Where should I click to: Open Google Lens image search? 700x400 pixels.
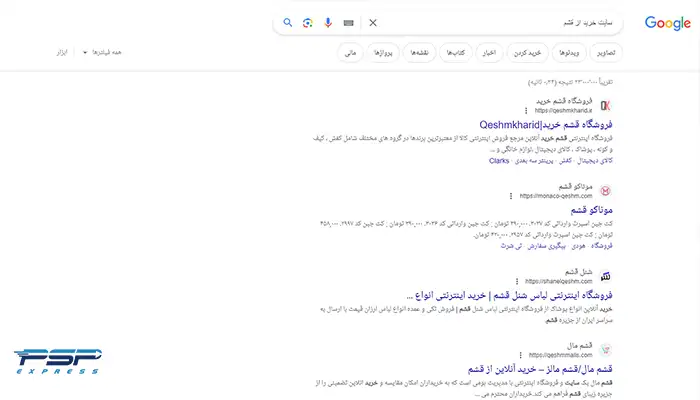point(308,23)
